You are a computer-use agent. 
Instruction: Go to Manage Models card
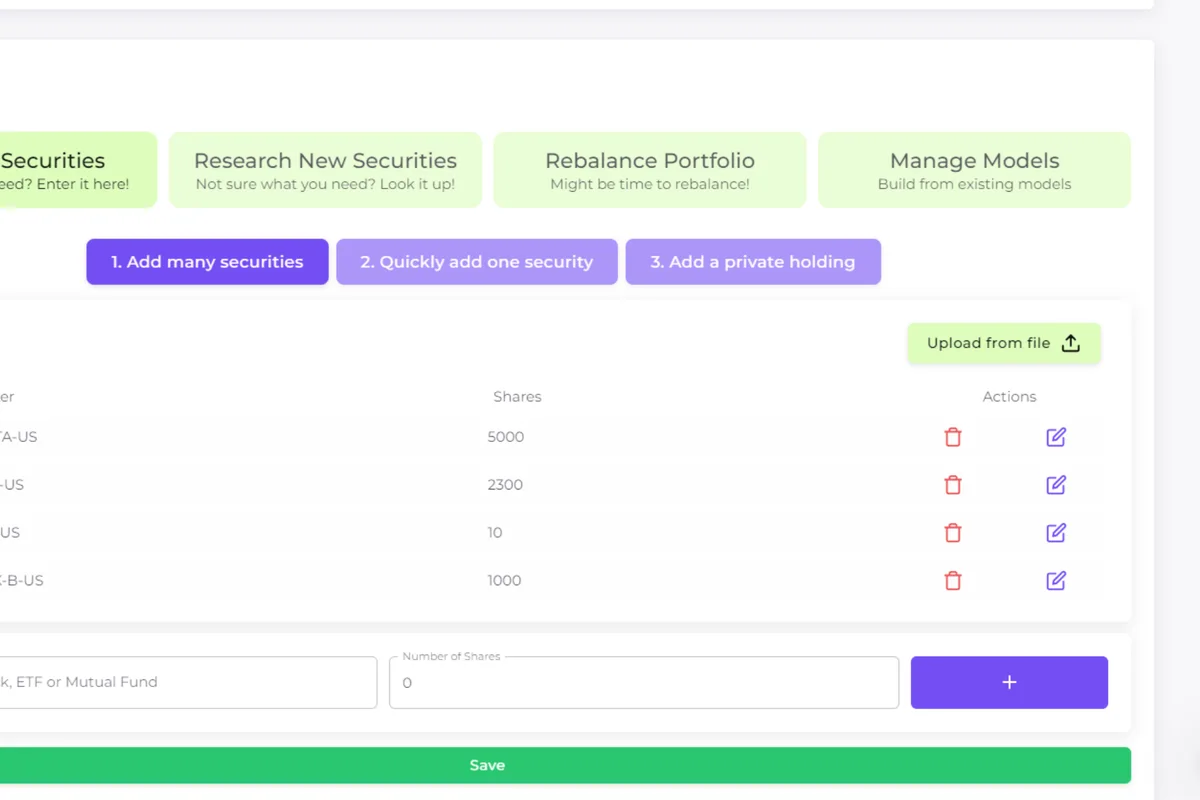tap(974, 170)
